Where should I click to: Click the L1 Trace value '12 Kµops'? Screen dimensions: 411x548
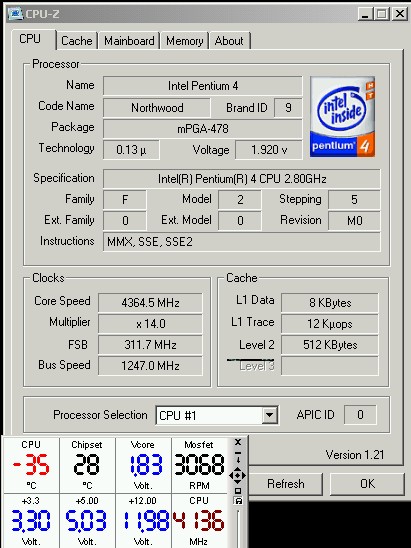click(330, 323)
